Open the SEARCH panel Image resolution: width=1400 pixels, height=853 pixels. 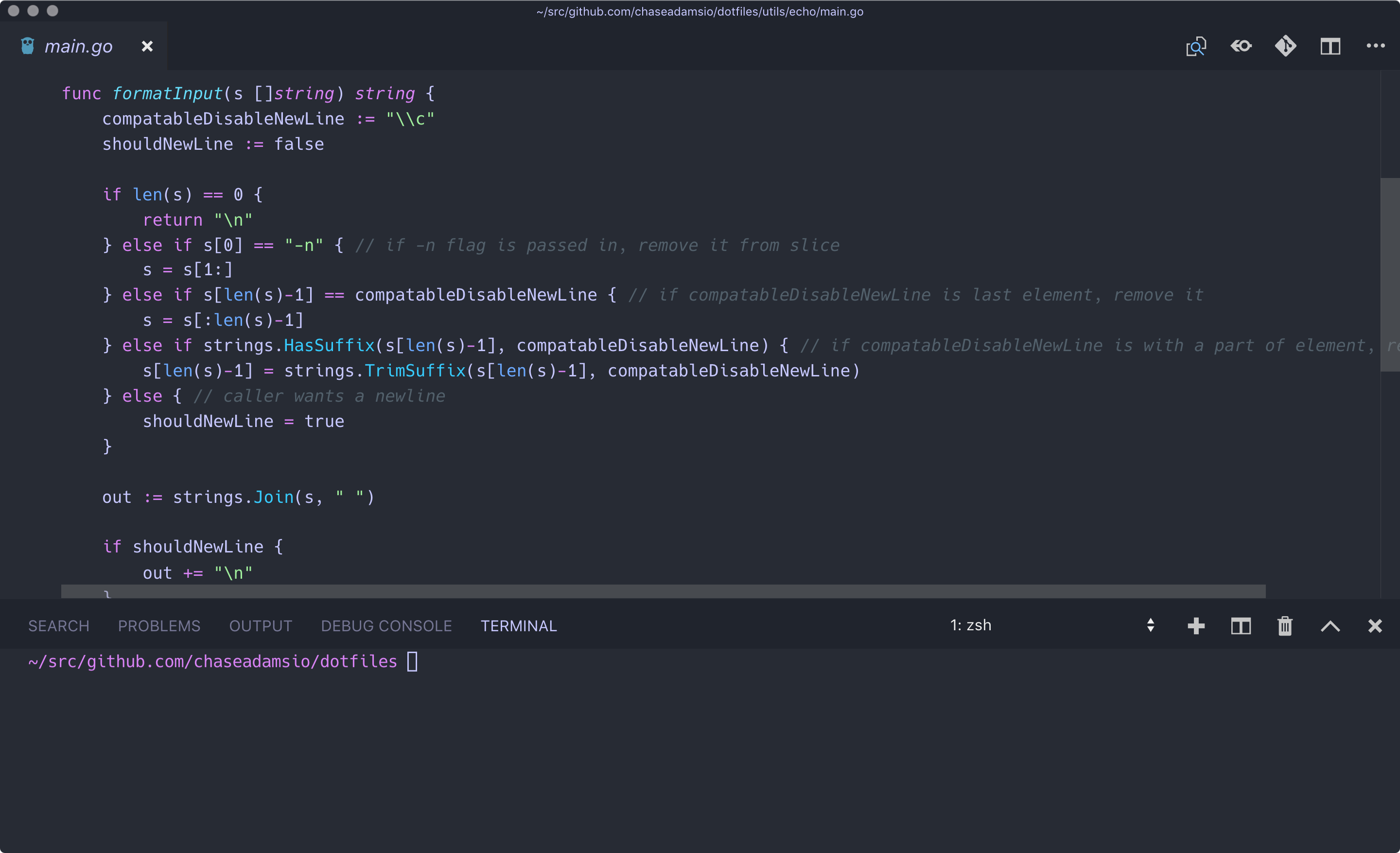pos(58,625)
